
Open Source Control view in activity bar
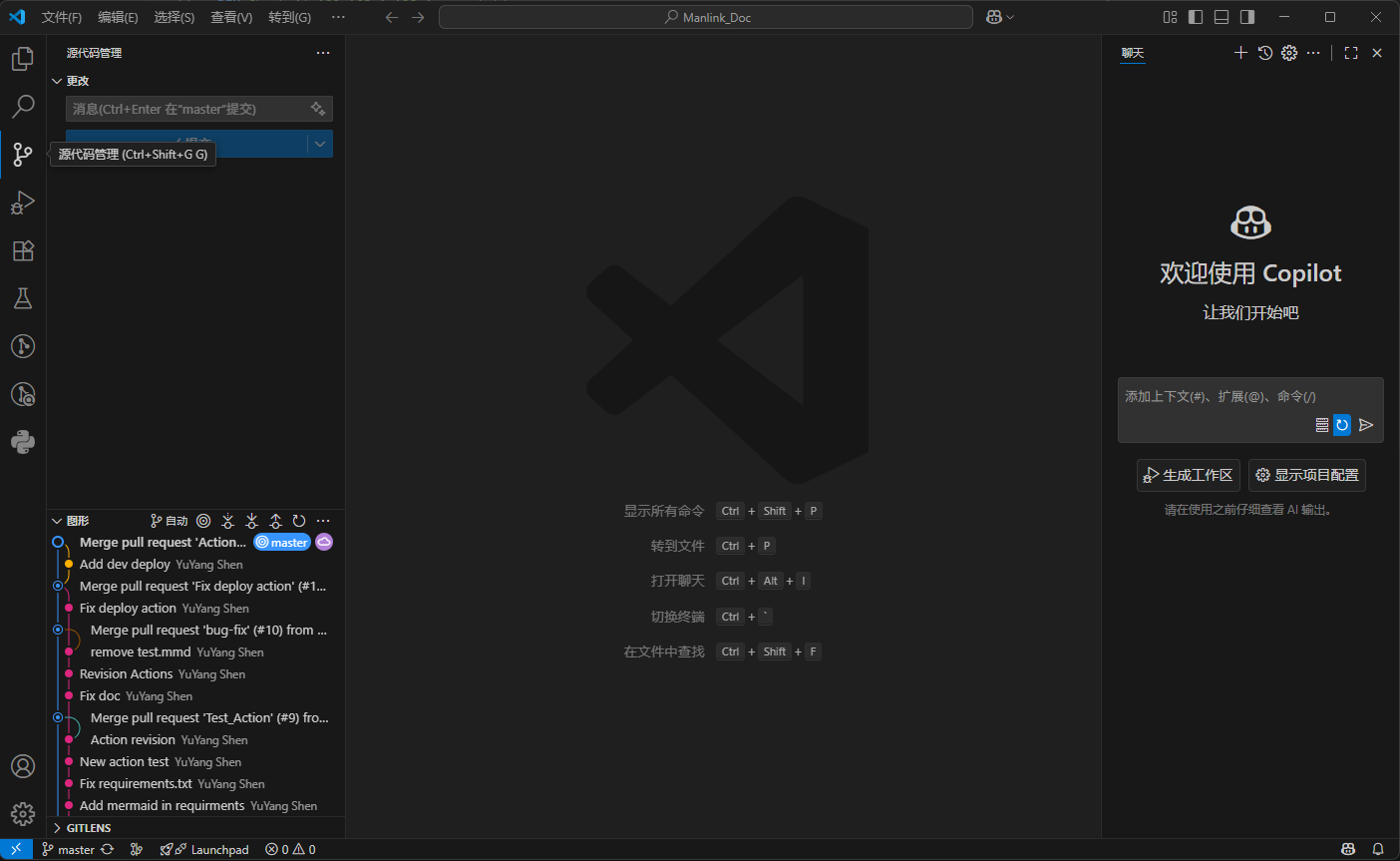23,155
